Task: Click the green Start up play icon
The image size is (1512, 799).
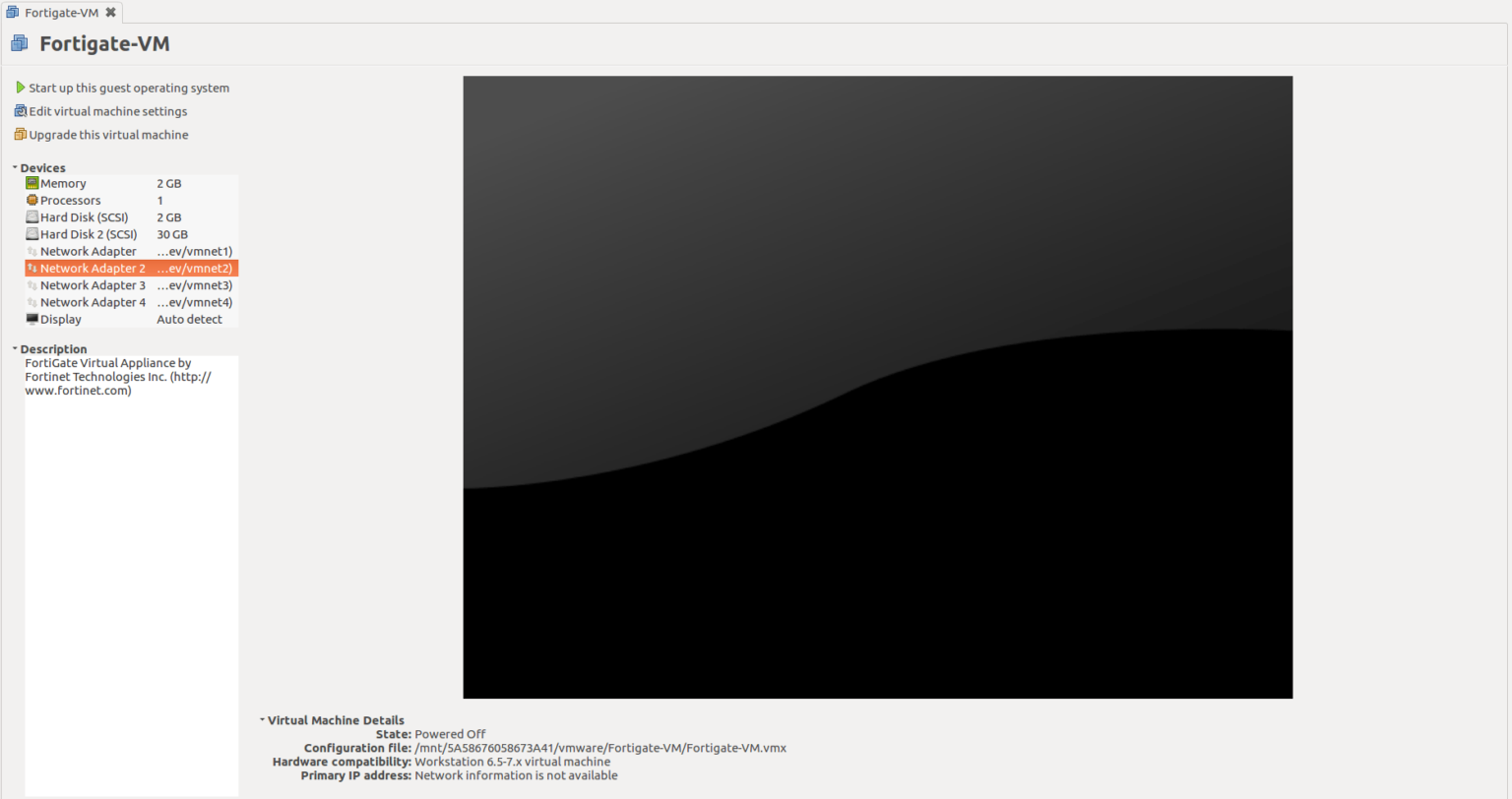Action: click(x=21, y=88)
